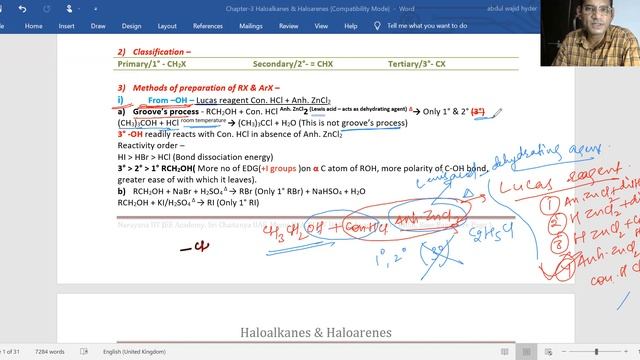Click the blue text 'From –OH –'
Viewport: 640px width, 360px height.
coord(171,100)
